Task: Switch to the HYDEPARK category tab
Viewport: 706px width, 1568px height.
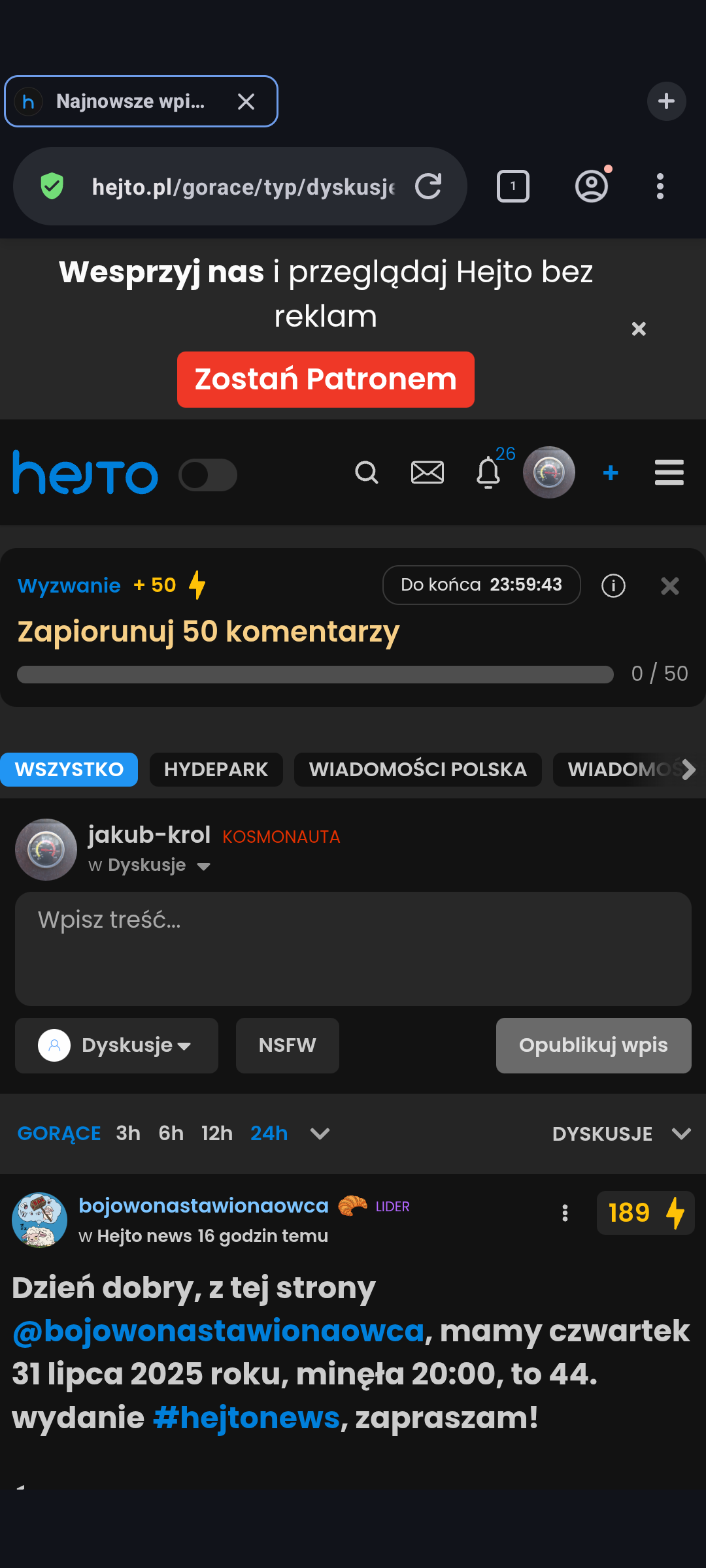Action: (x=216, y=770)
